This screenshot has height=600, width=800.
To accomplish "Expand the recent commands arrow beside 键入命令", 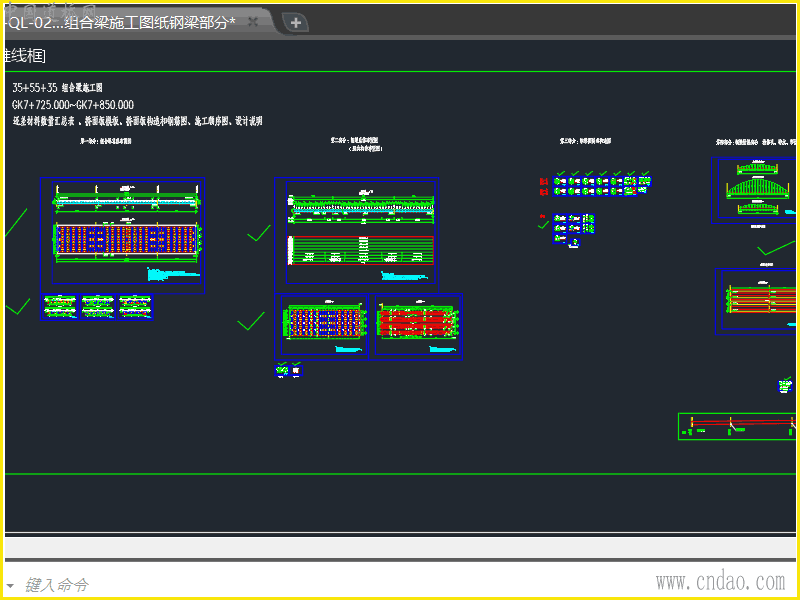I will 10,585.
